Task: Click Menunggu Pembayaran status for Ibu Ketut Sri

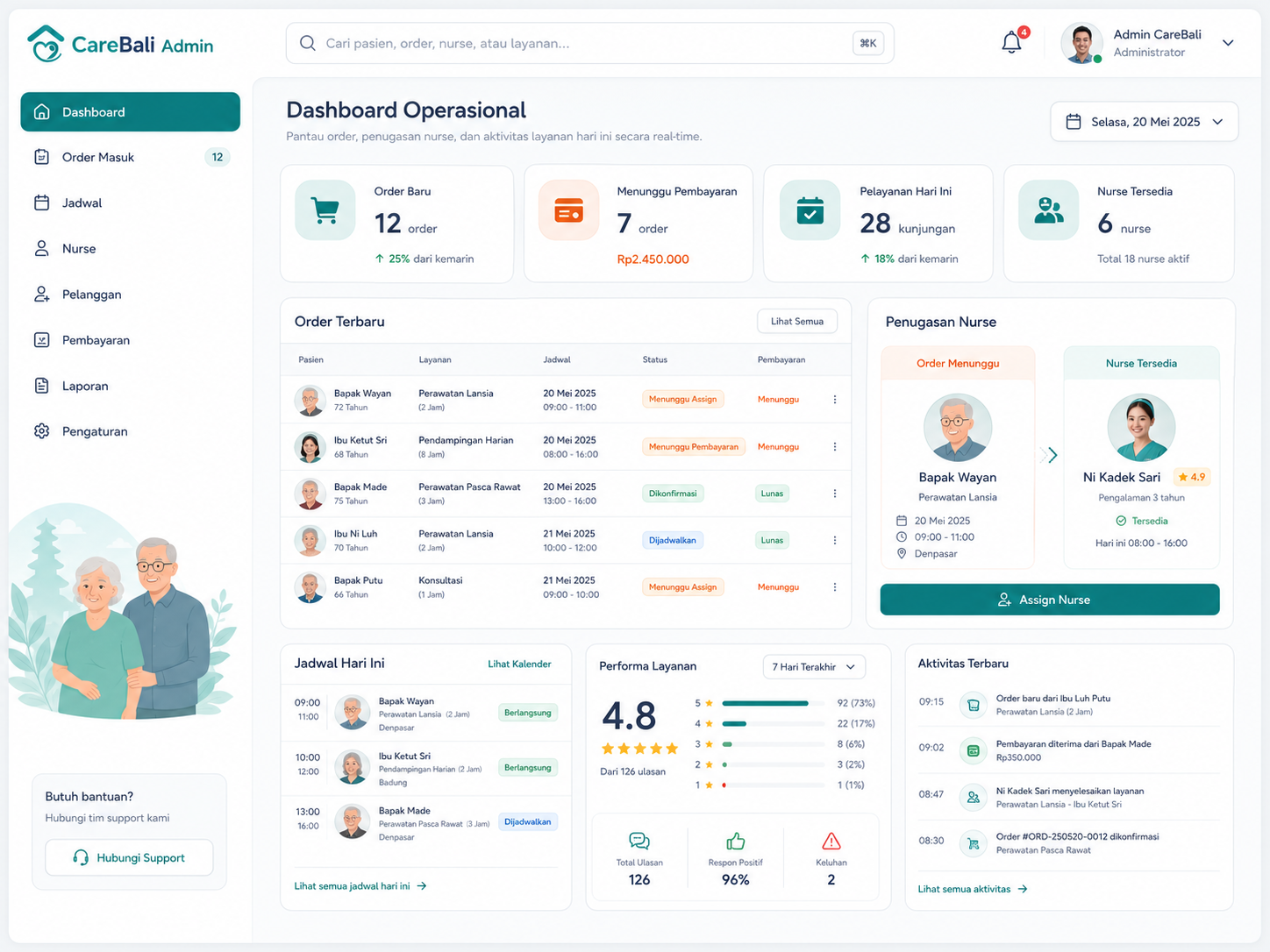Action: 693,447
